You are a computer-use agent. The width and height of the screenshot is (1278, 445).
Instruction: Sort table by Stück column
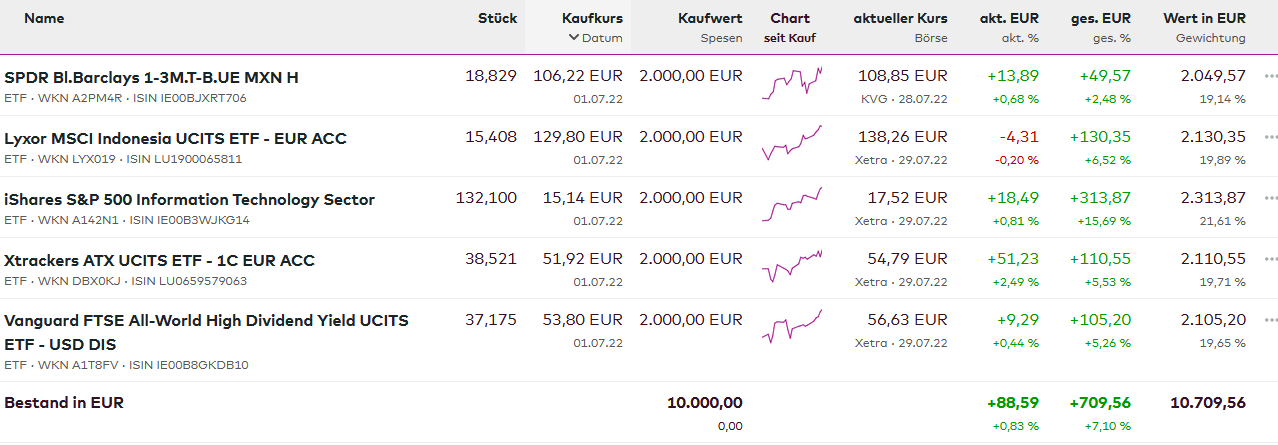click(x=497, y=18)
